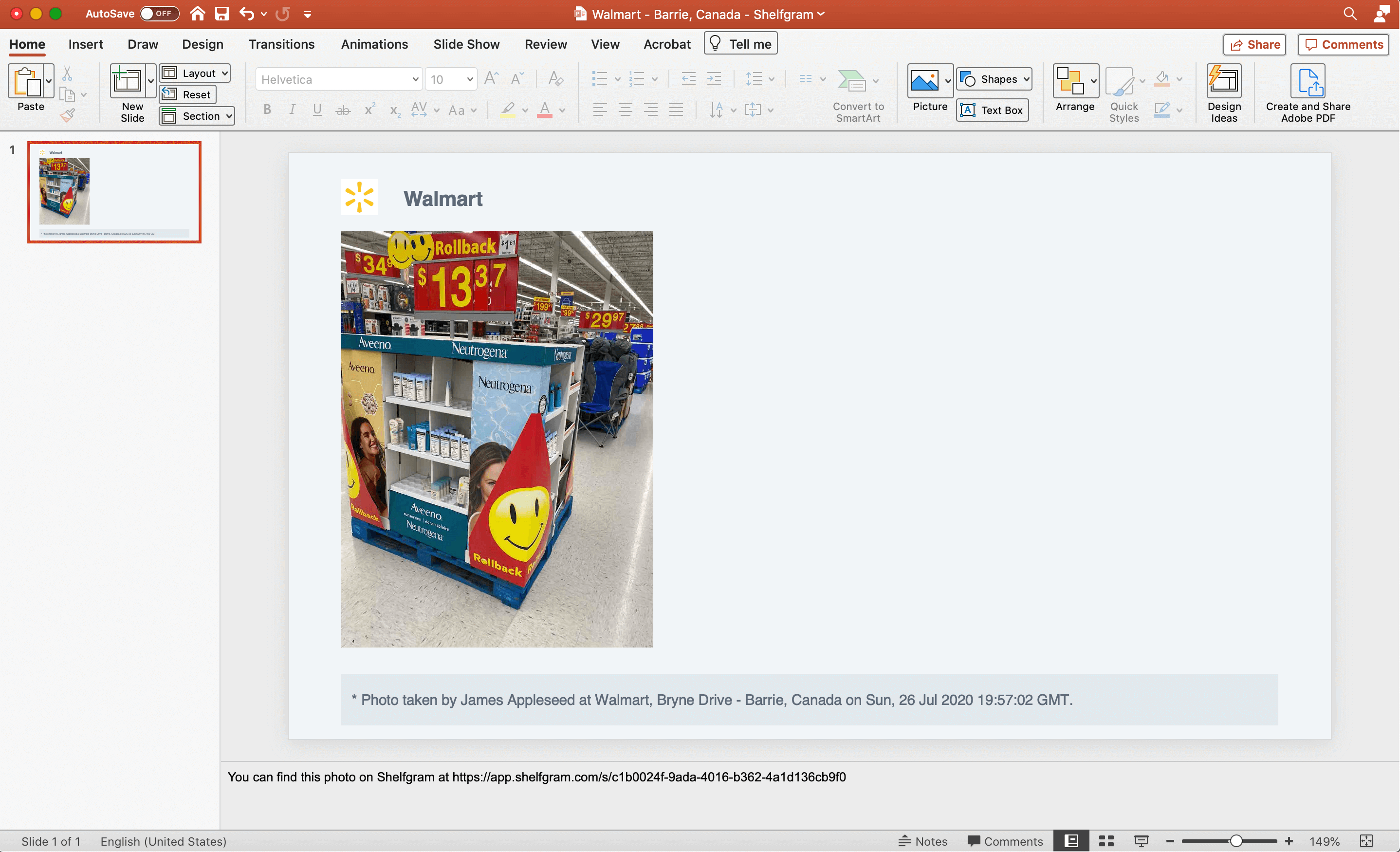Start the slide show from the status bar

(x=1141, y=841)
